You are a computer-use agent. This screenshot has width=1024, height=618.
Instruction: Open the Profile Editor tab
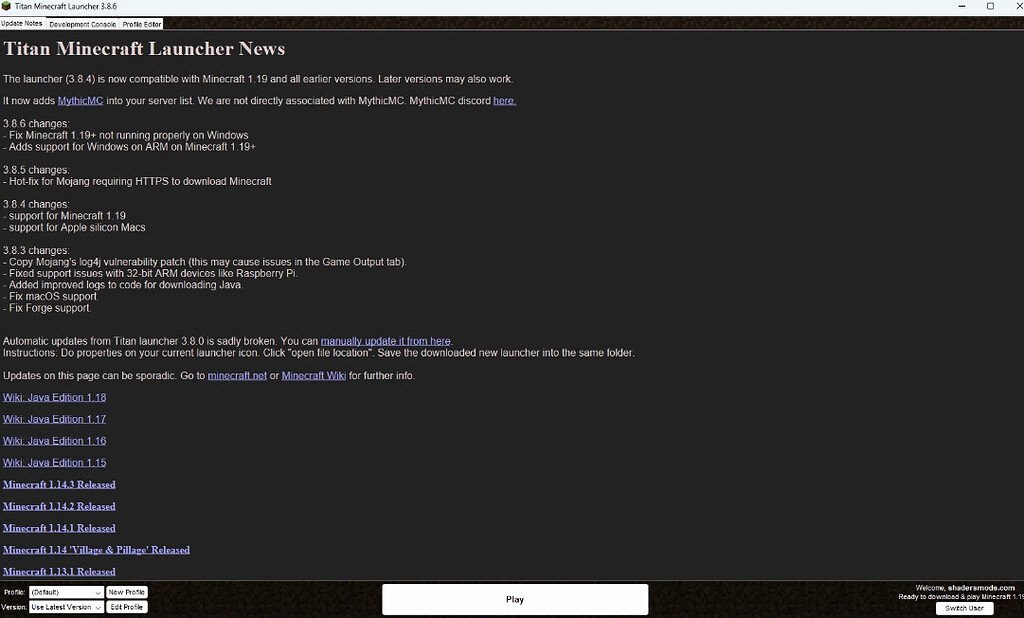coord(142,24)
